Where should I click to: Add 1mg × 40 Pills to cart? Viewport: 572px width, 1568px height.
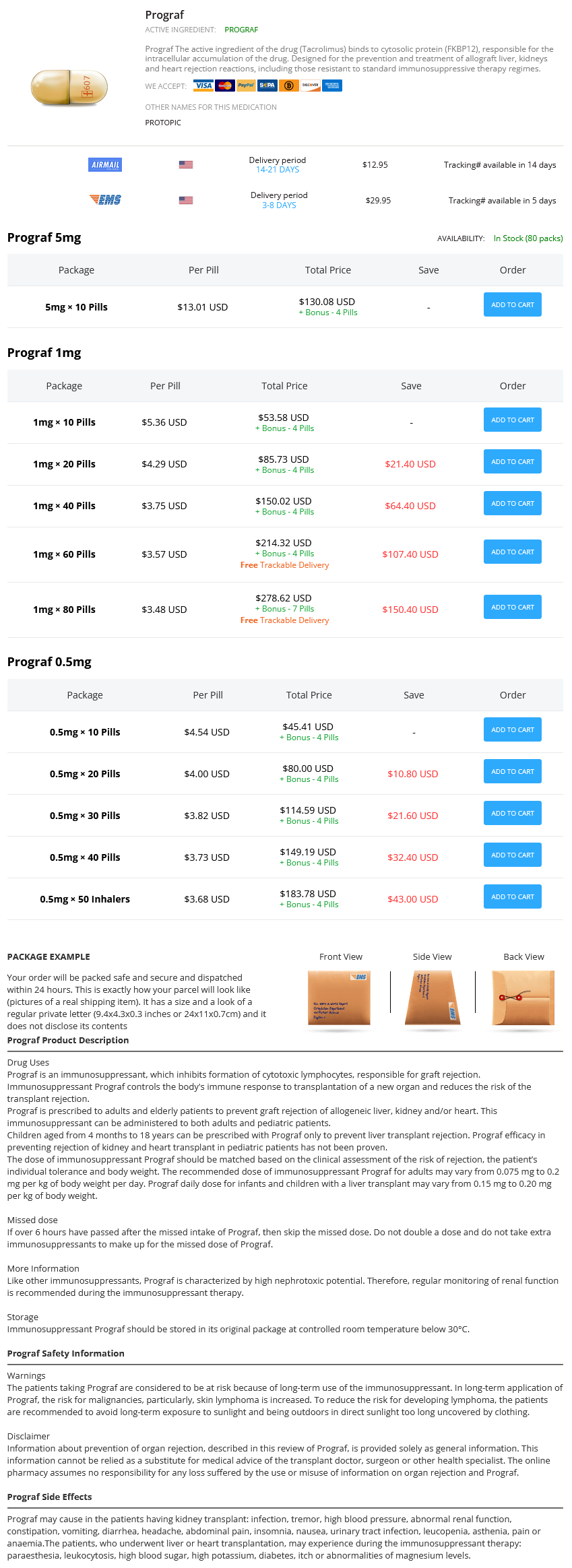coord(513,503)
